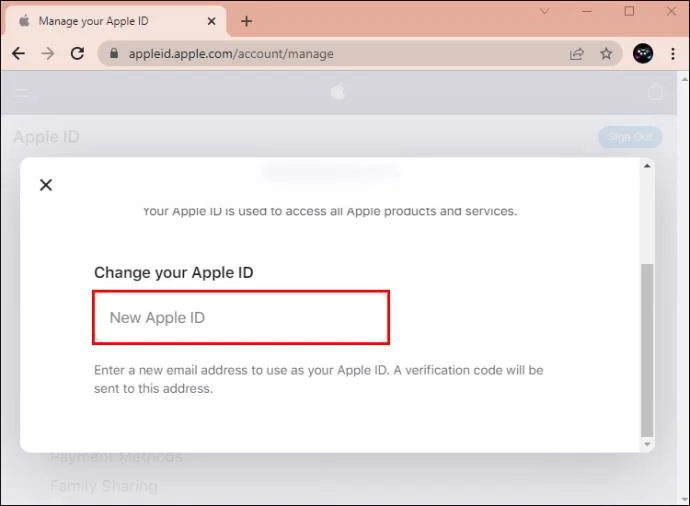Screen dimensions: 690x506
Task: Click the dimmed Sign Out button
Action: click(630, 137)
